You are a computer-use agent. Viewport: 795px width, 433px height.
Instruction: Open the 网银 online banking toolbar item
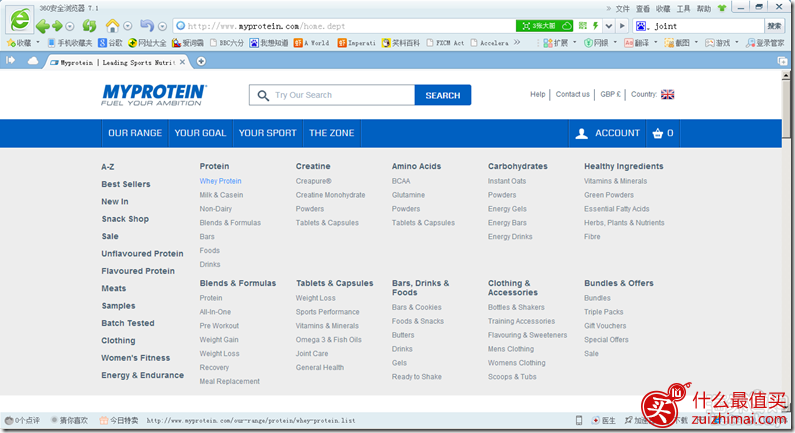click(x=596, y=43)
